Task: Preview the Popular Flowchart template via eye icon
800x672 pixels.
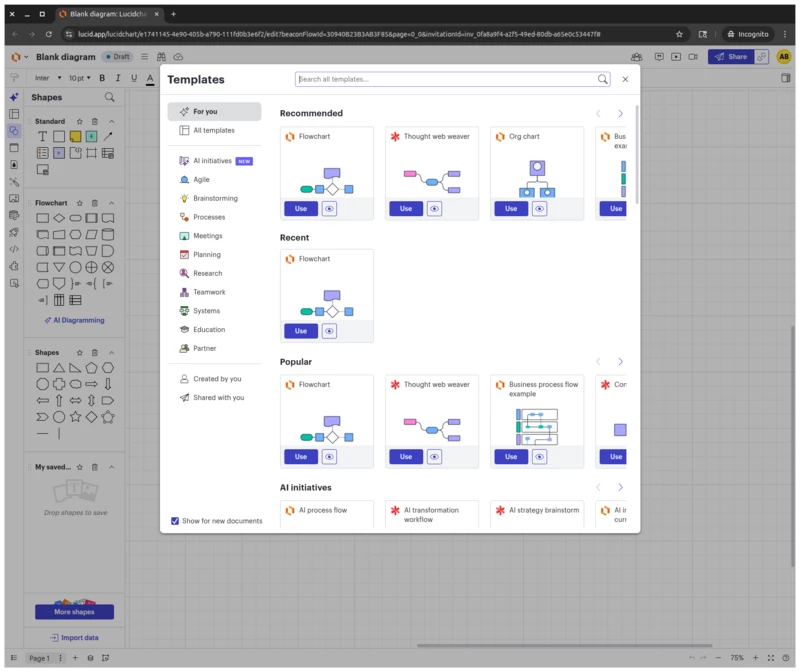Action: [x=329, y=457]
